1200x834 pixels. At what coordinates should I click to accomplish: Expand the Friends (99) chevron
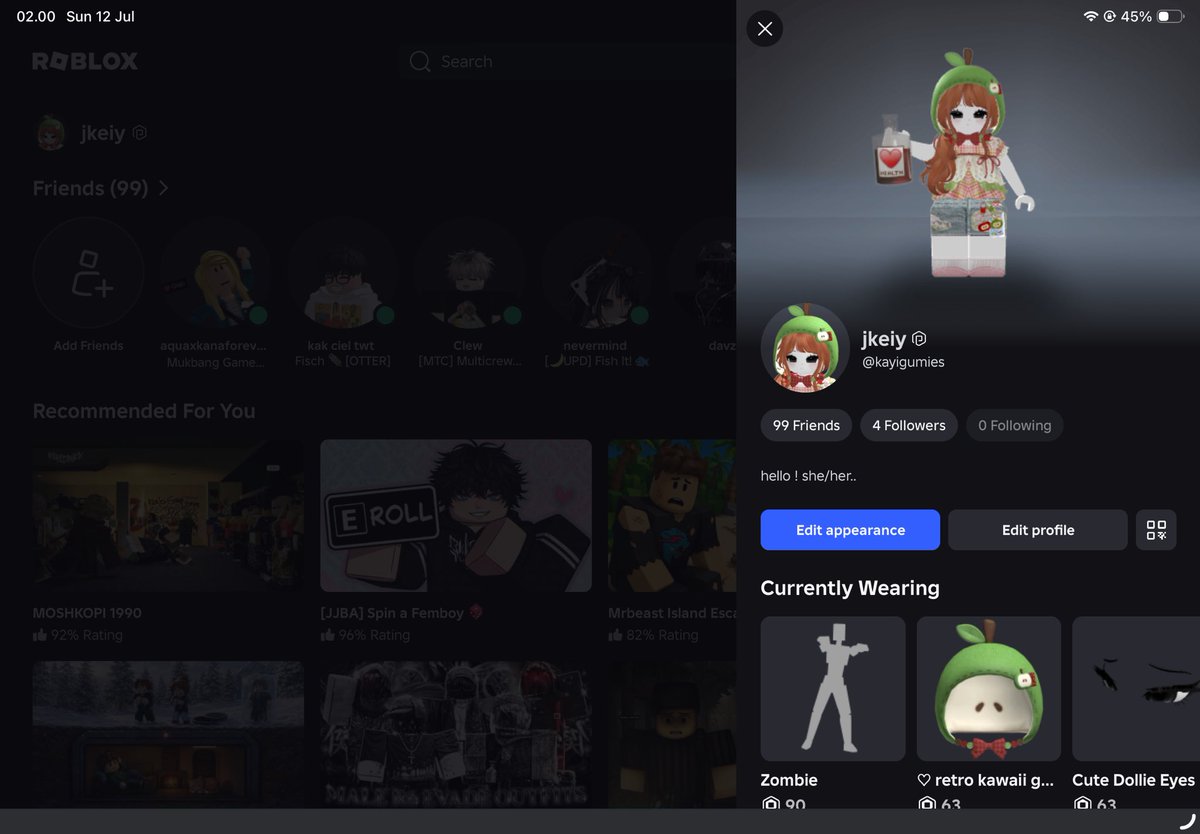(163, 188)
